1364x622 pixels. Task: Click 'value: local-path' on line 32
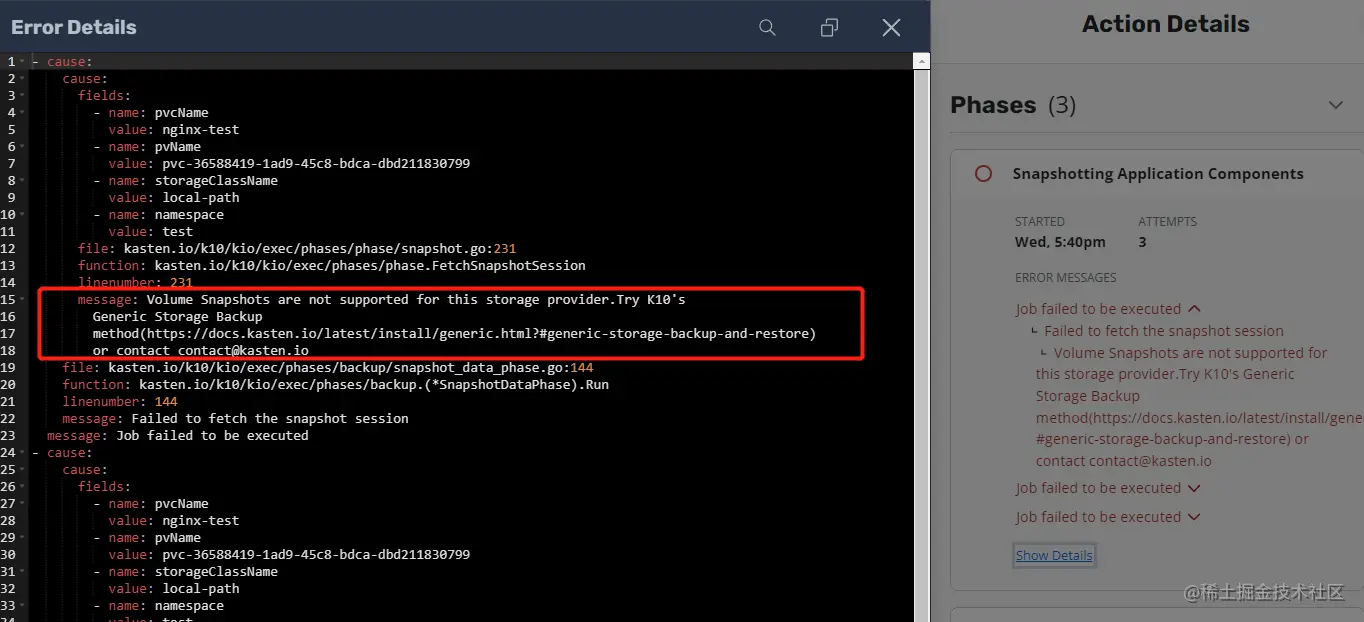(174, 589)
